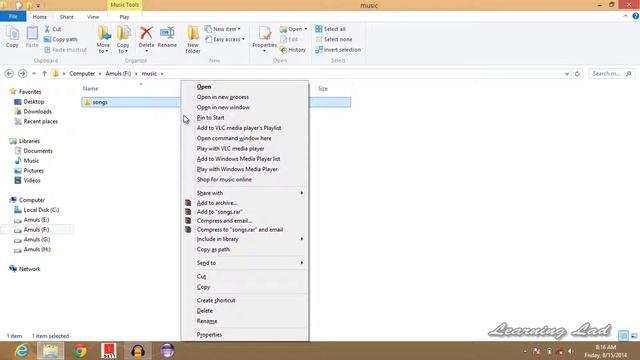Choose Properties in the context menu
640x360 pixels.
(x=245, y=335)
